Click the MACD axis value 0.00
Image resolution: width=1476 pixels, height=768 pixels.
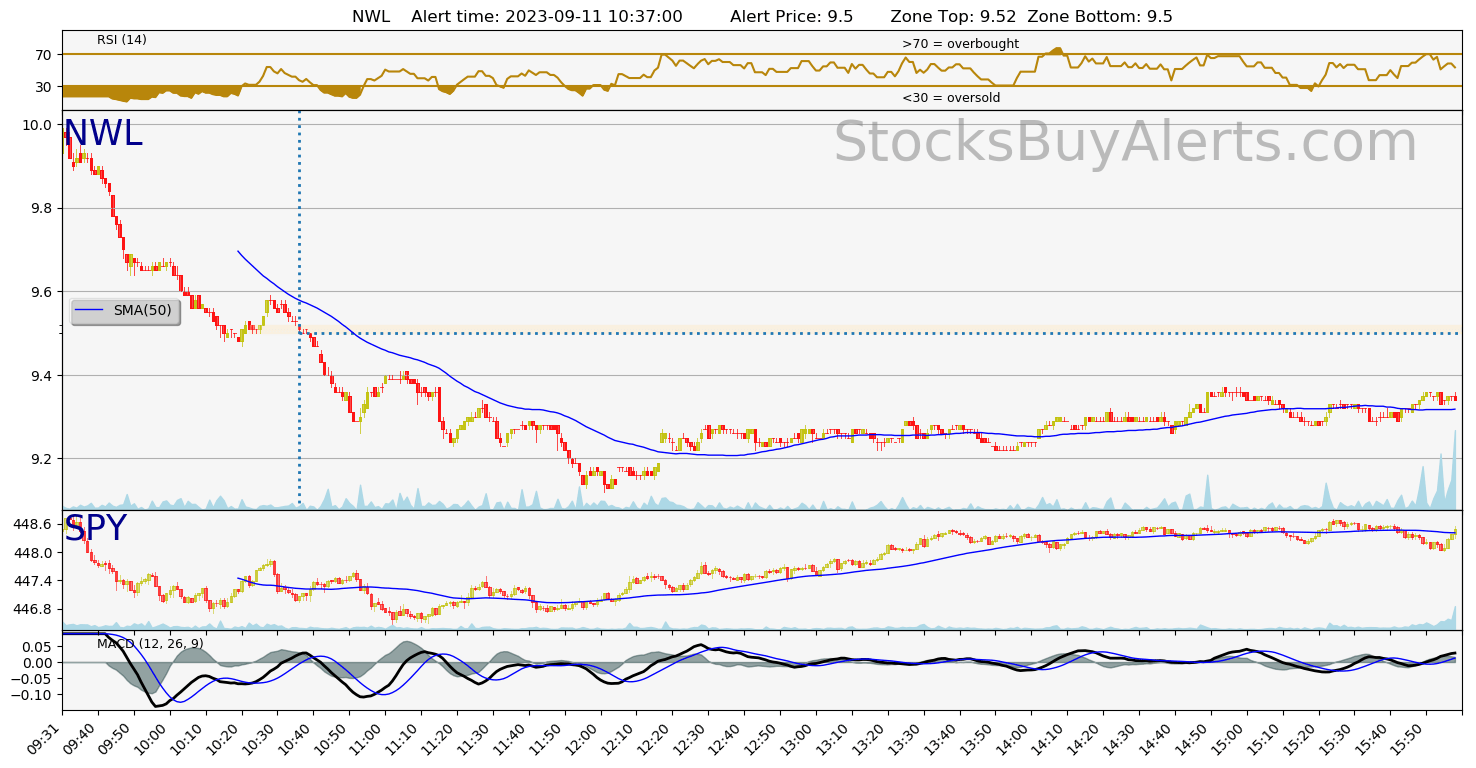[39, 663]
